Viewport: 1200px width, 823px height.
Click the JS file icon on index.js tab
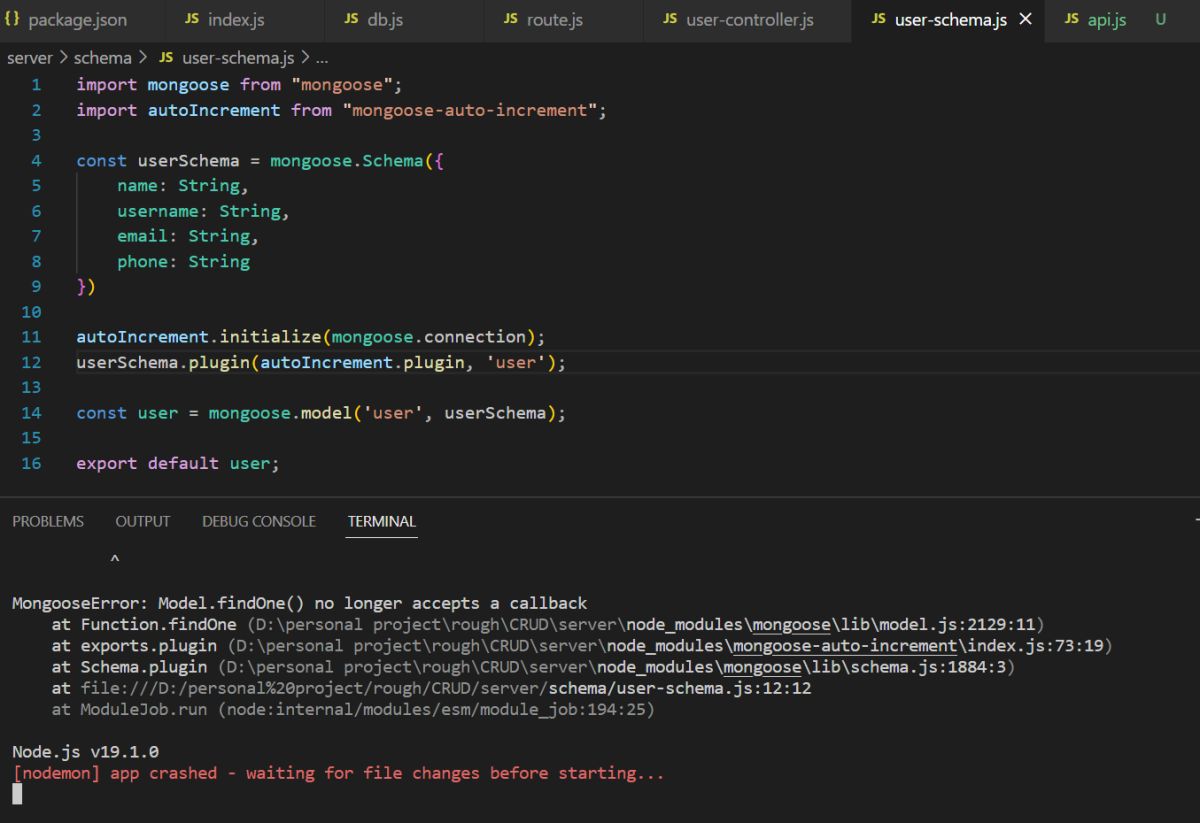coord(192,20)
